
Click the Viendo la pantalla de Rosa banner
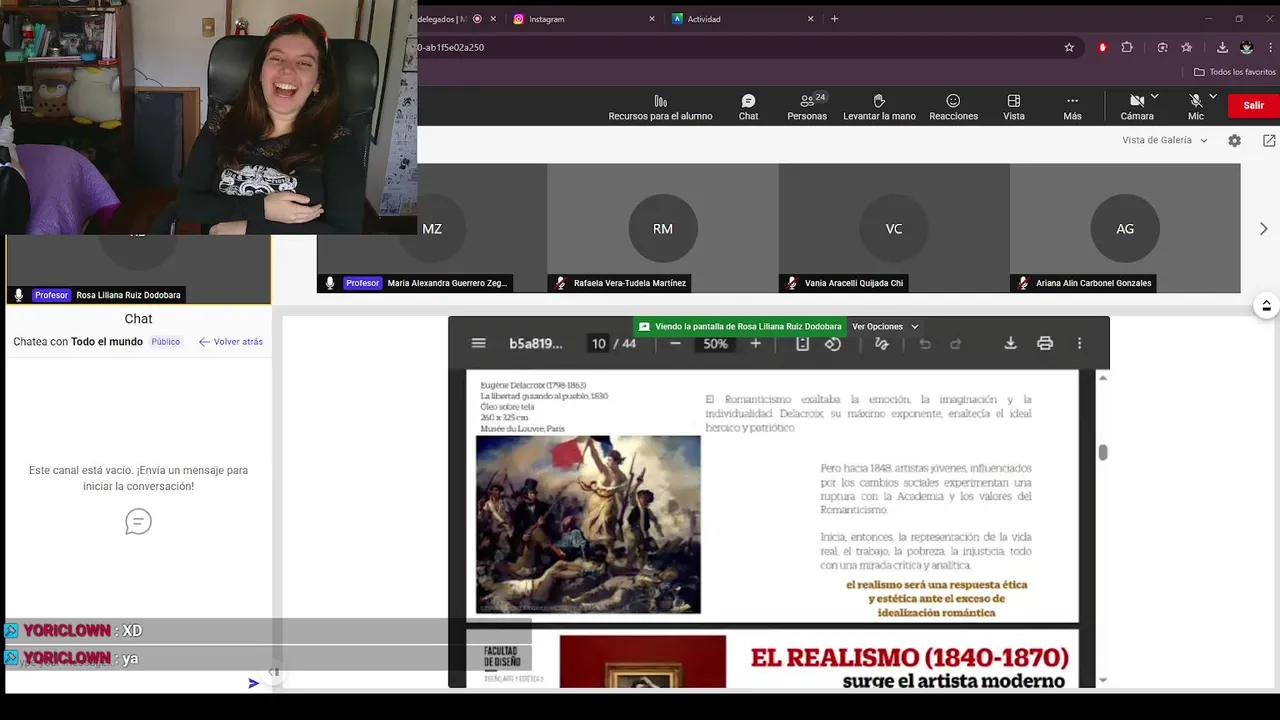(740, 326)
